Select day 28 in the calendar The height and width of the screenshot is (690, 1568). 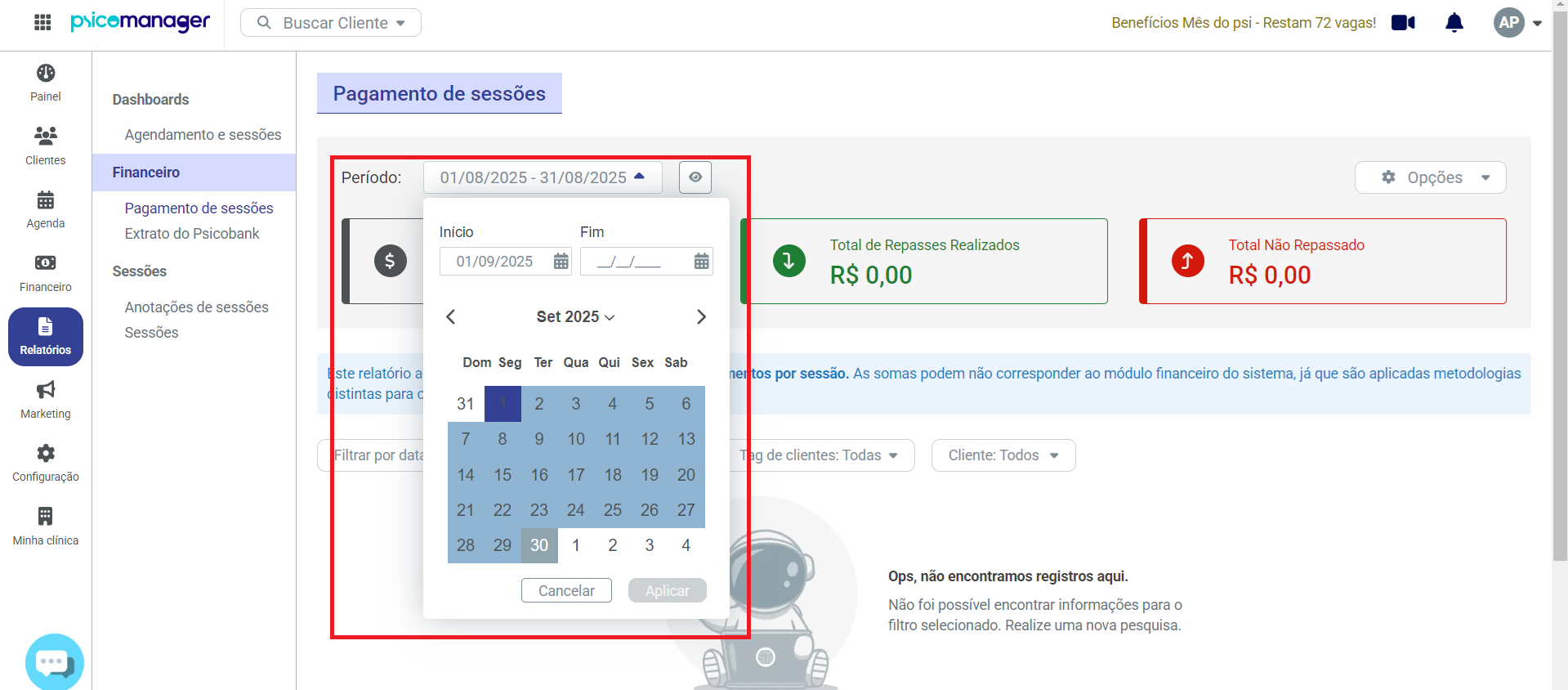[466, 545]
